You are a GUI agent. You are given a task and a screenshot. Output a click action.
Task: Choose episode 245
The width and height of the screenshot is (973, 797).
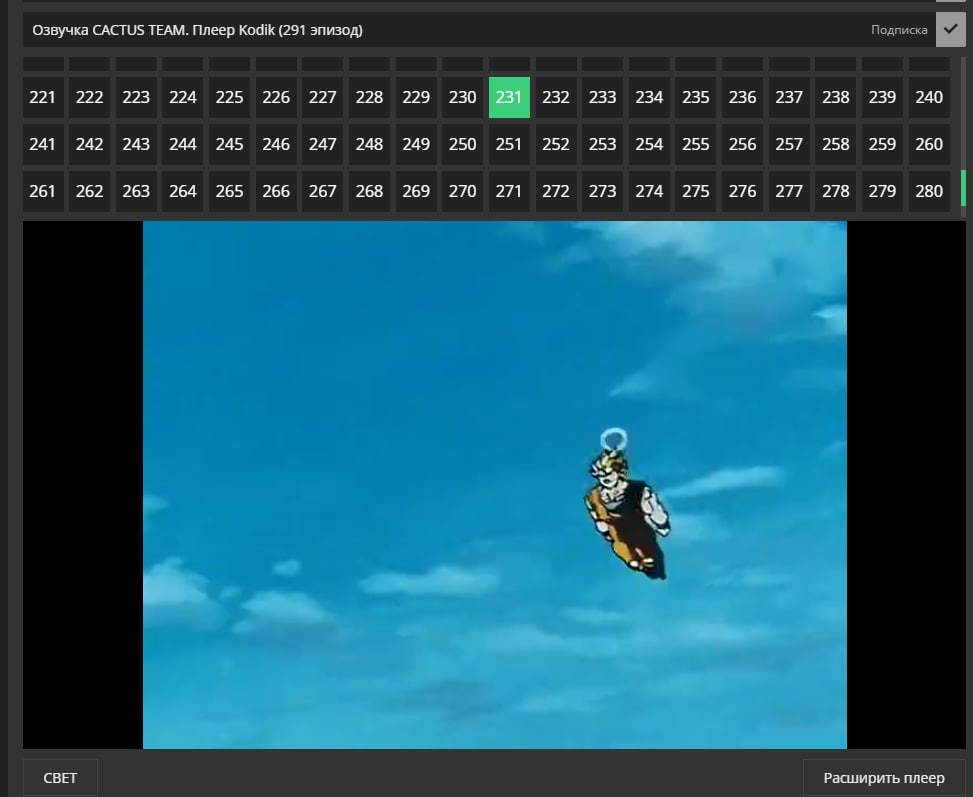click(230, 145)
